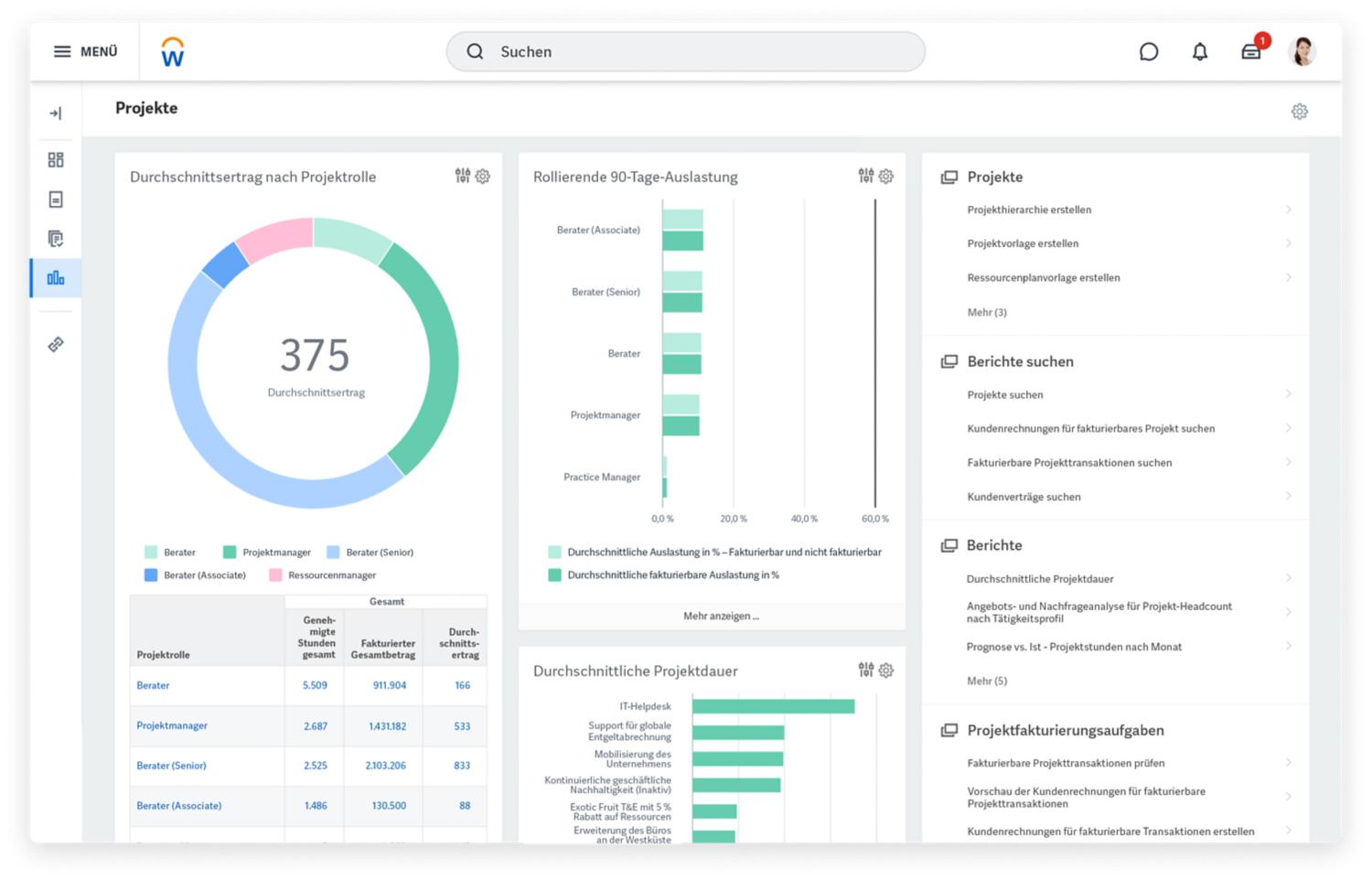
Task: Open the document icon in sidebar
Action: (56, 199)
